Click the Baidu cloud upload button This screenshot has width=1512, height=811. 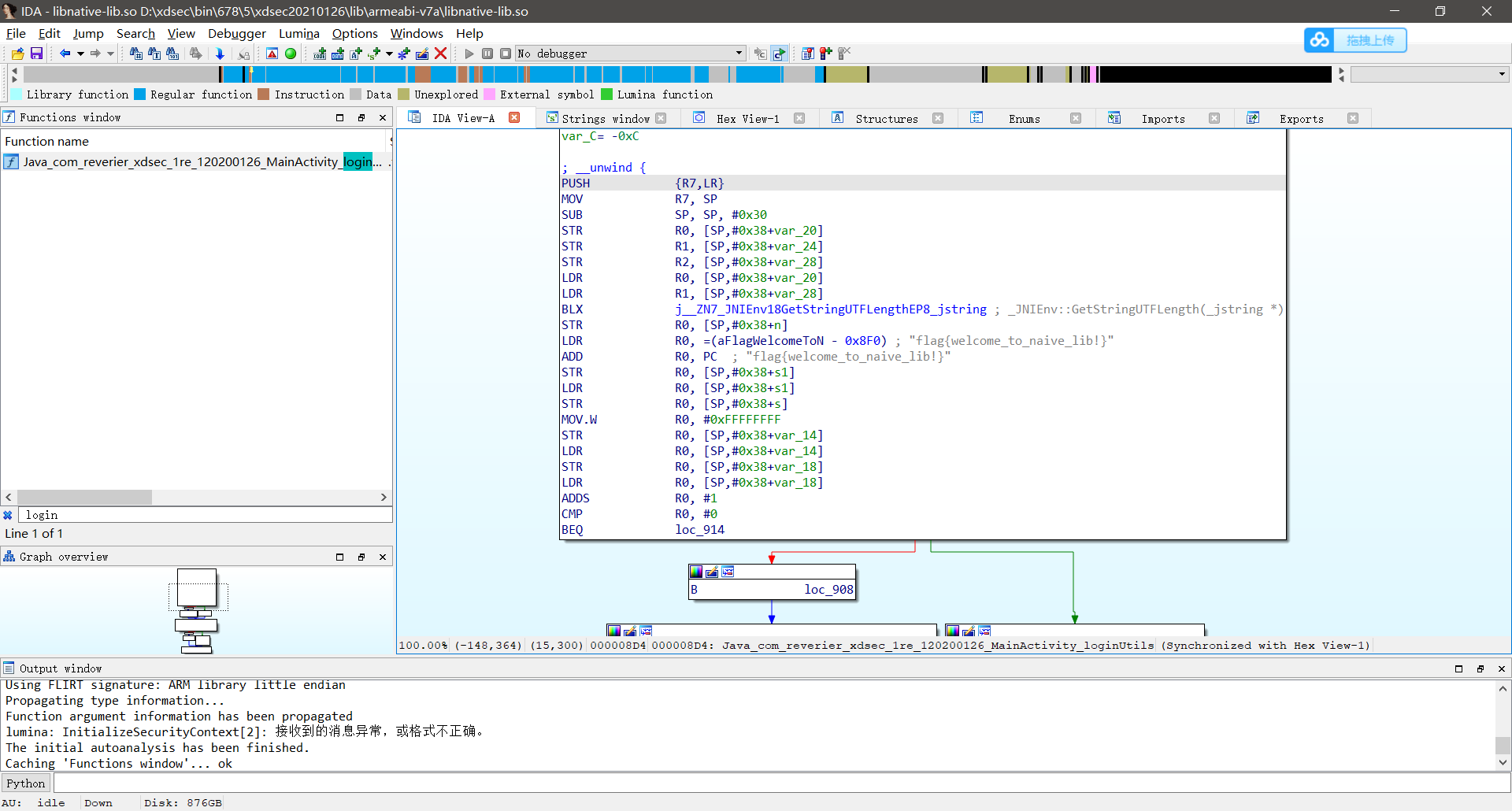coord(1355,40)
